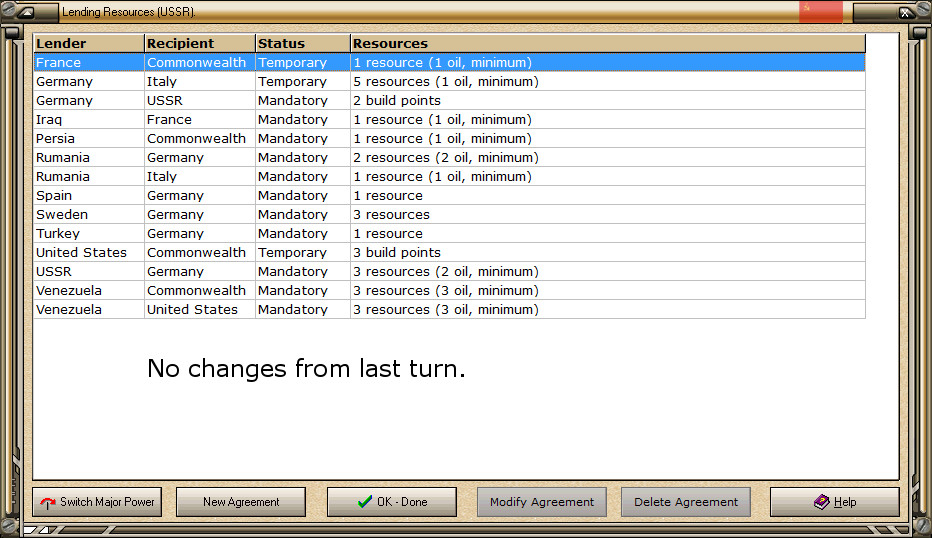The image size is (932, 538).
Task: Click recipient 'United States' cell in Venezuela row
Action: tap(200, 310)
